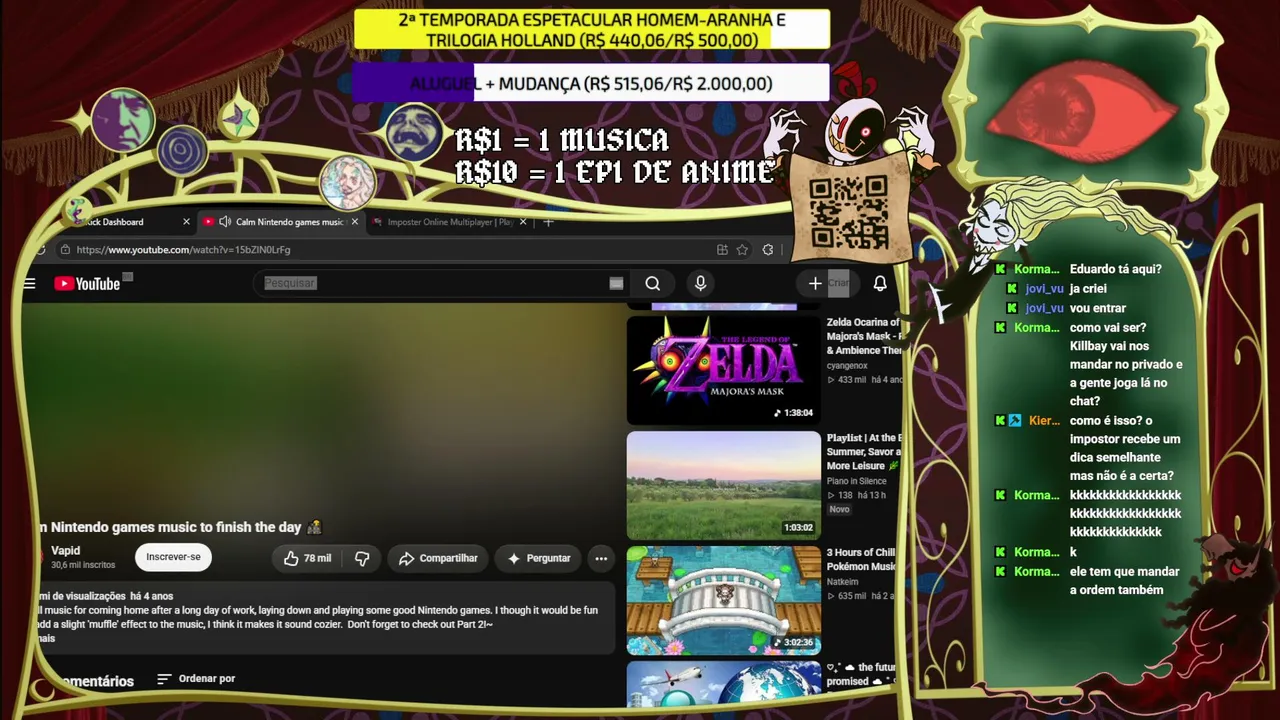1280x720 pixels.
Task: Like the video with 78 mil likes
Action: [308, 558]
